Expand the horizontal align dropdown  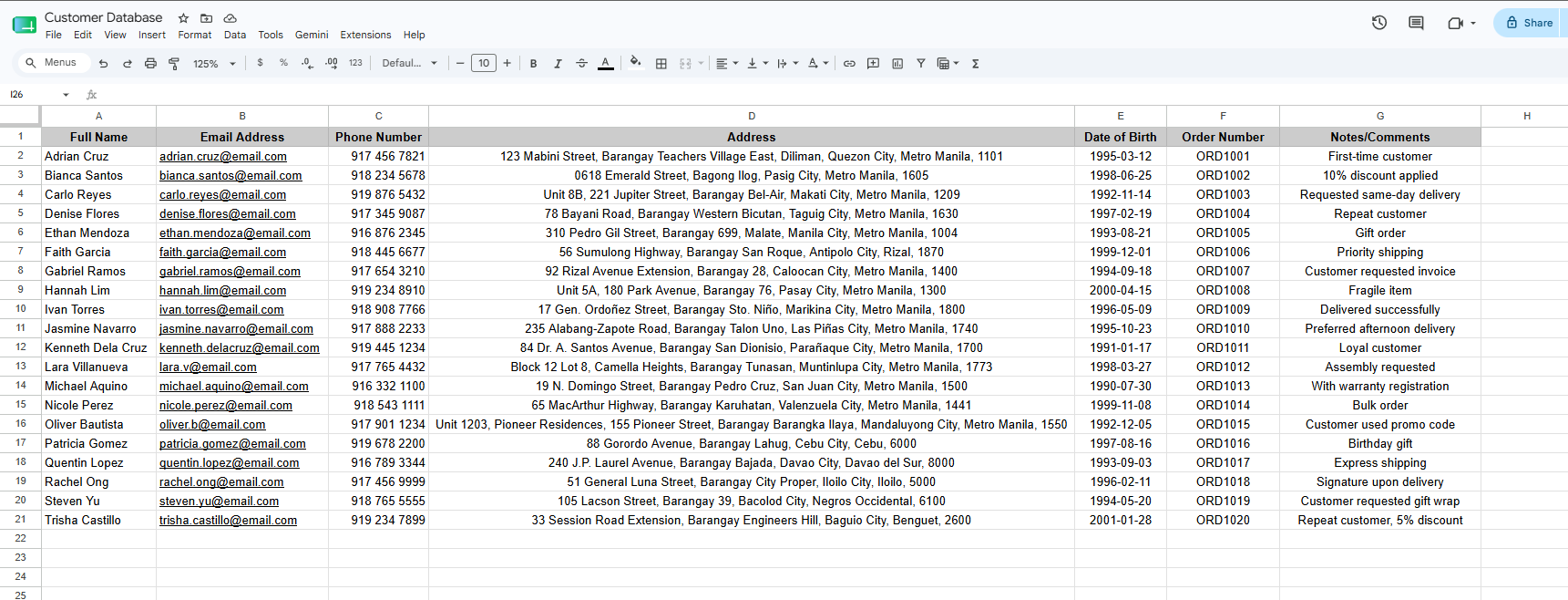pyautogui.click(x=727, y=64)
